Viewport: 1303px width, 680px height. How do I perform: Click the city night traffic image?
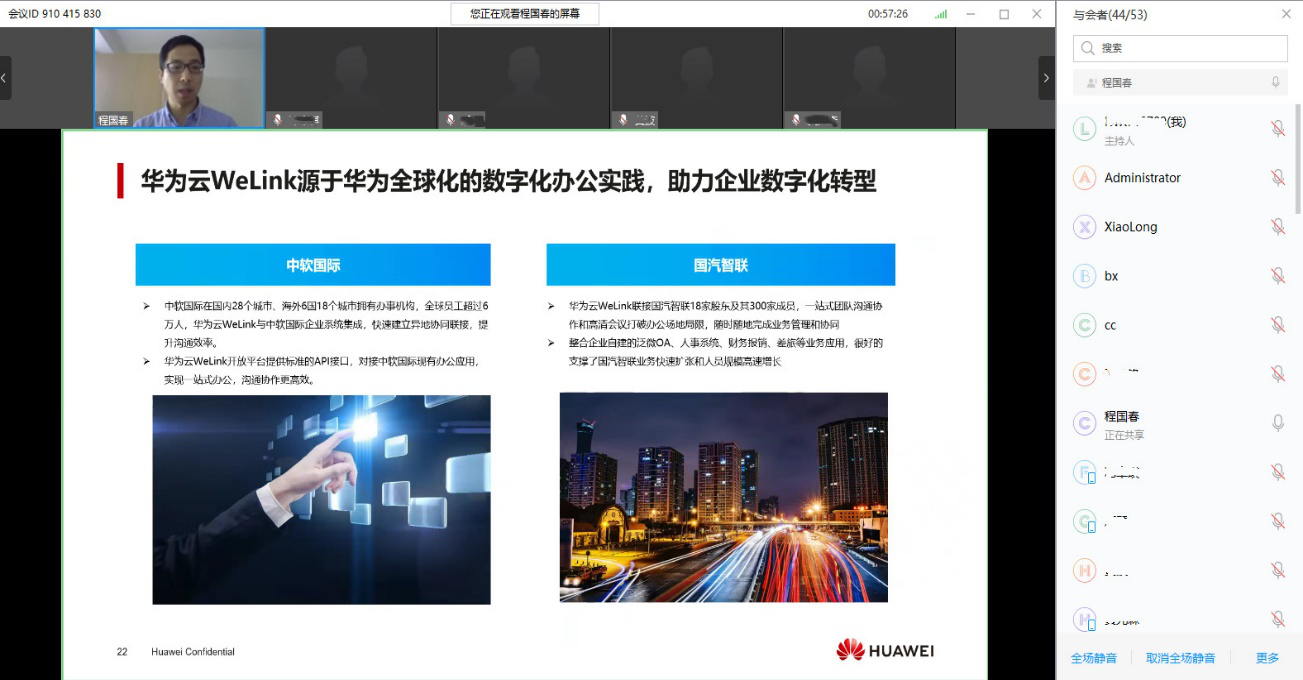[x=723, y=497]
